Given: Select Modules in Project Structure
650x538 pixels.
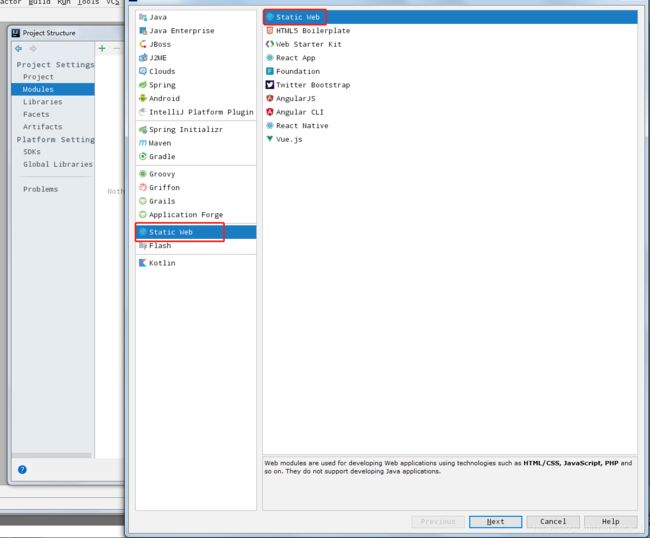Looking at the screenshot, I should click(x=53, y=89).
